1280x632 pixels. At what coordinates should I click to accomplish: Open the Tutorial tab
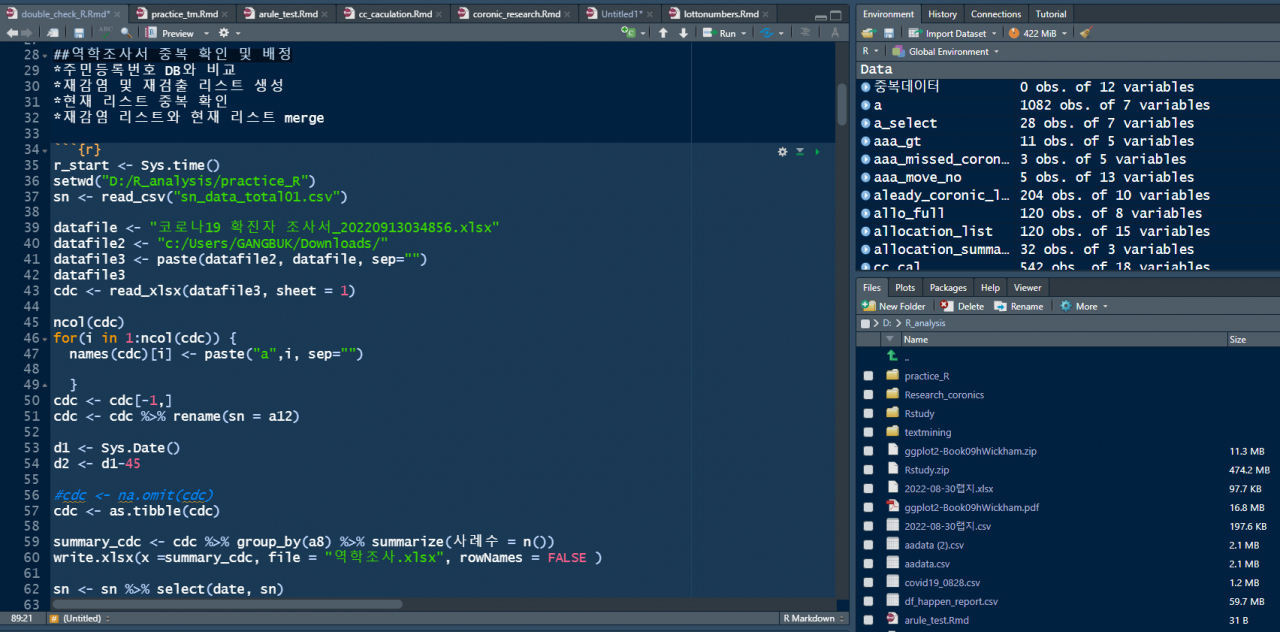coord(1050,14)
